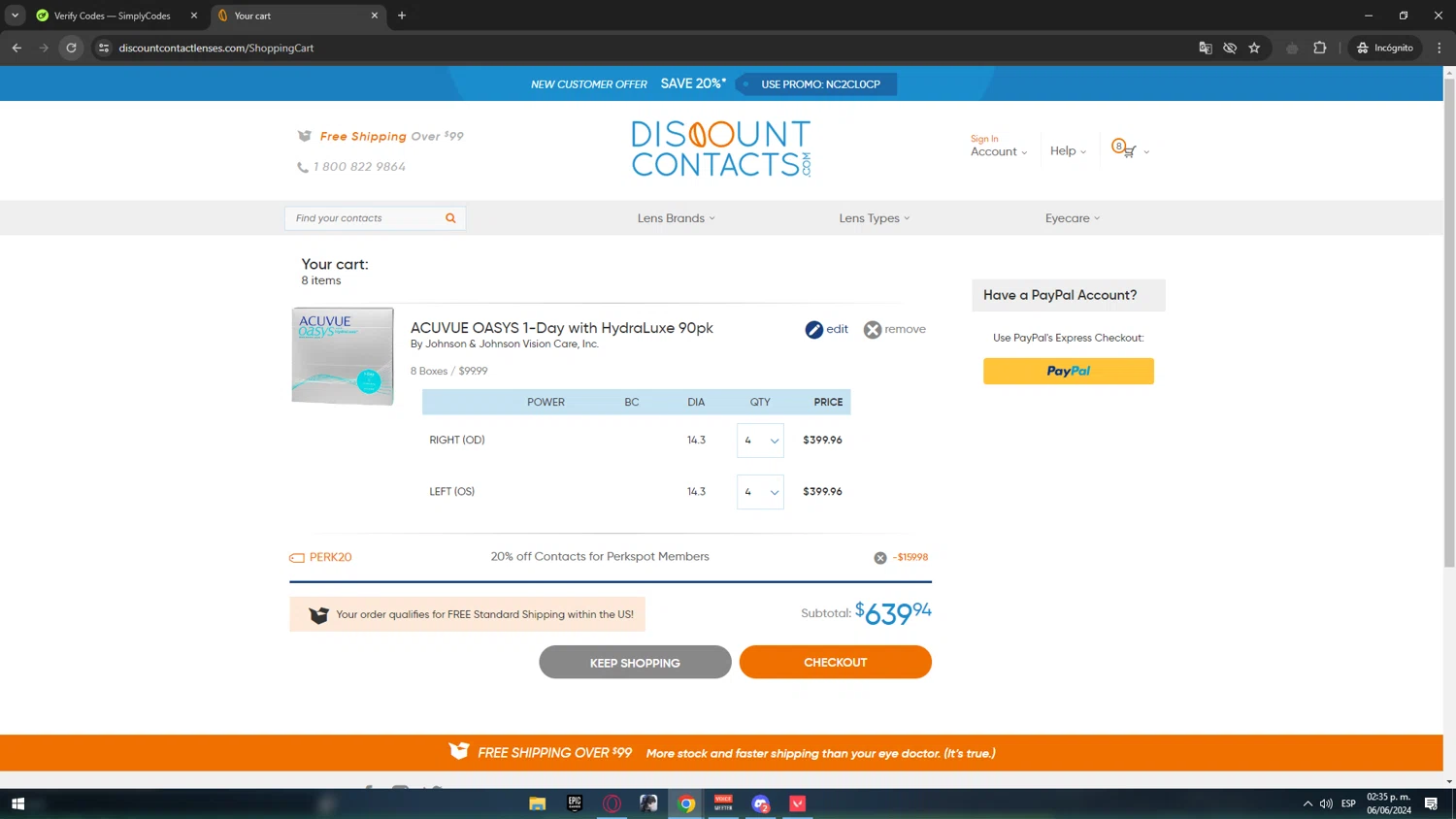Open Windows Start menu
This screenshot has width=1456, height=819.
pos(17,803)
